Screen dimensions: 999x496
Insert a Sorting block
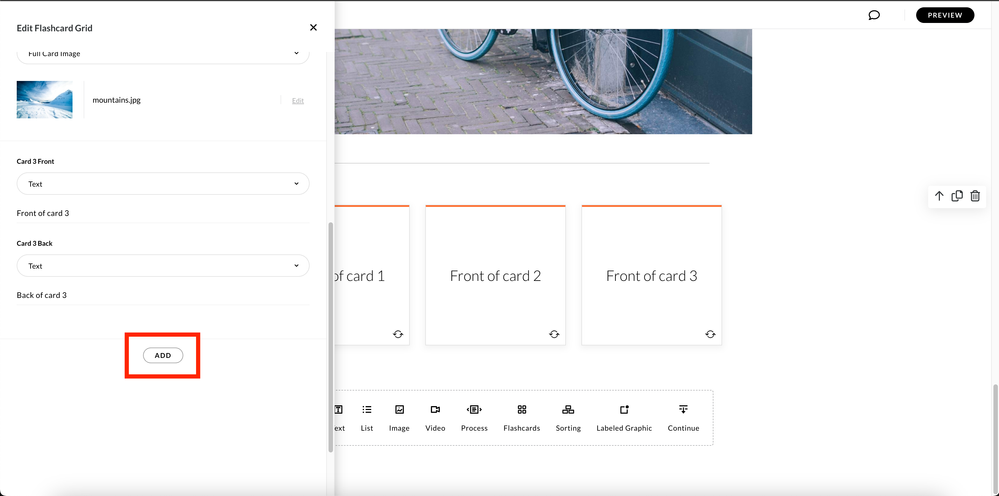568,417
